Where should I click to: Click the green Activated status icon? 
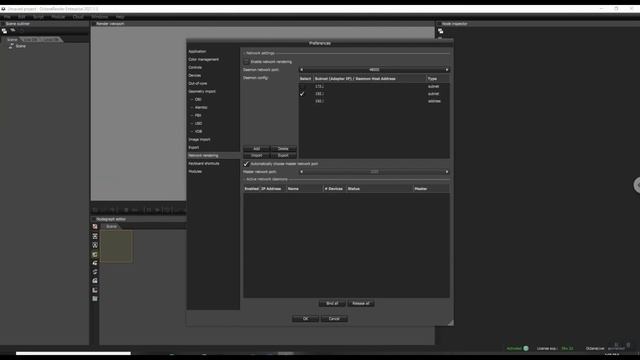(x=526, y=349)
